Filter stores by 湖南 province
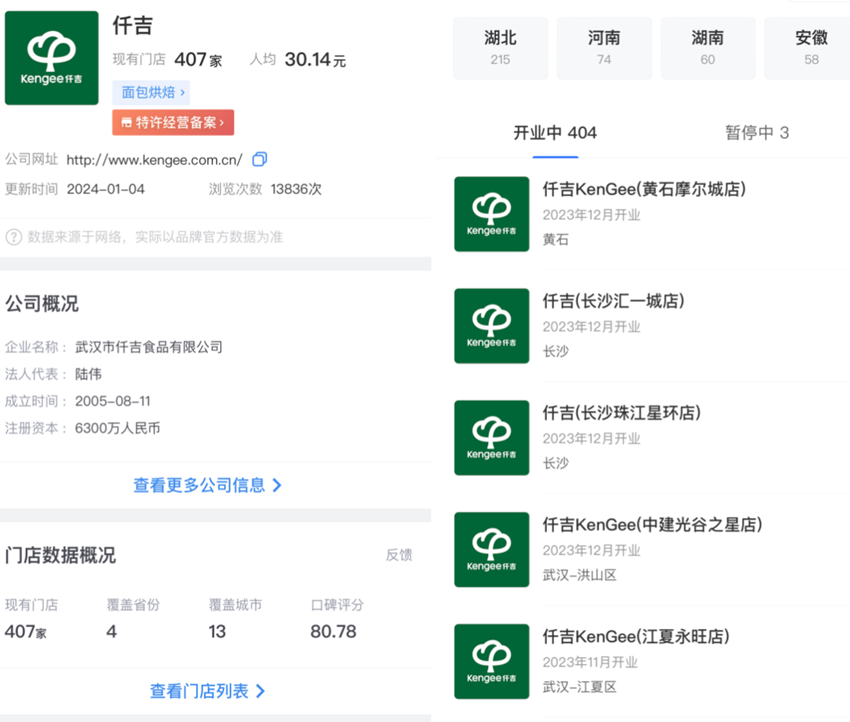This screenshot has width=850, height=722. [x=708, y=48]
